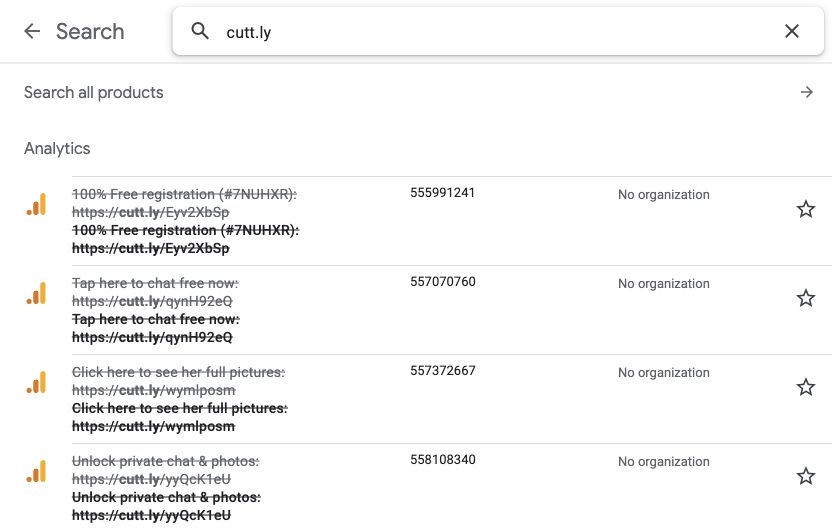Favorite the Unlock private chat & photos account
This screenshot has width=832, height=532.
[x=805, y=476]
